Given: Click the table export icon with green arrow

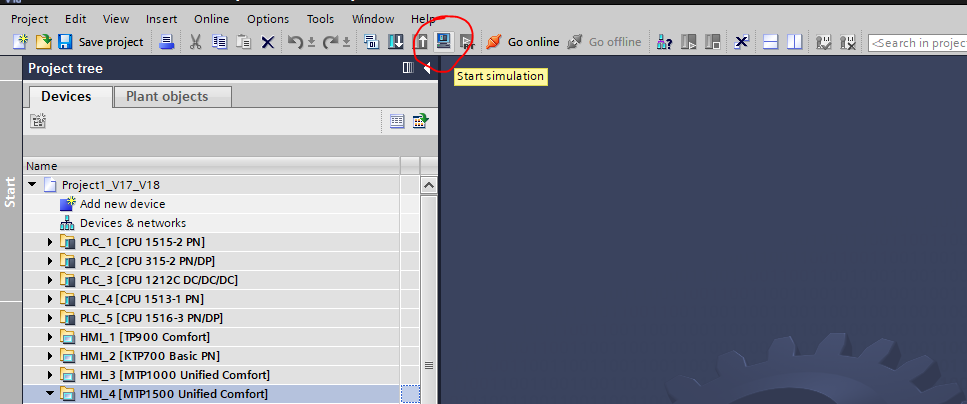Looking at the screenshot, I should click(x=421, y=121).
